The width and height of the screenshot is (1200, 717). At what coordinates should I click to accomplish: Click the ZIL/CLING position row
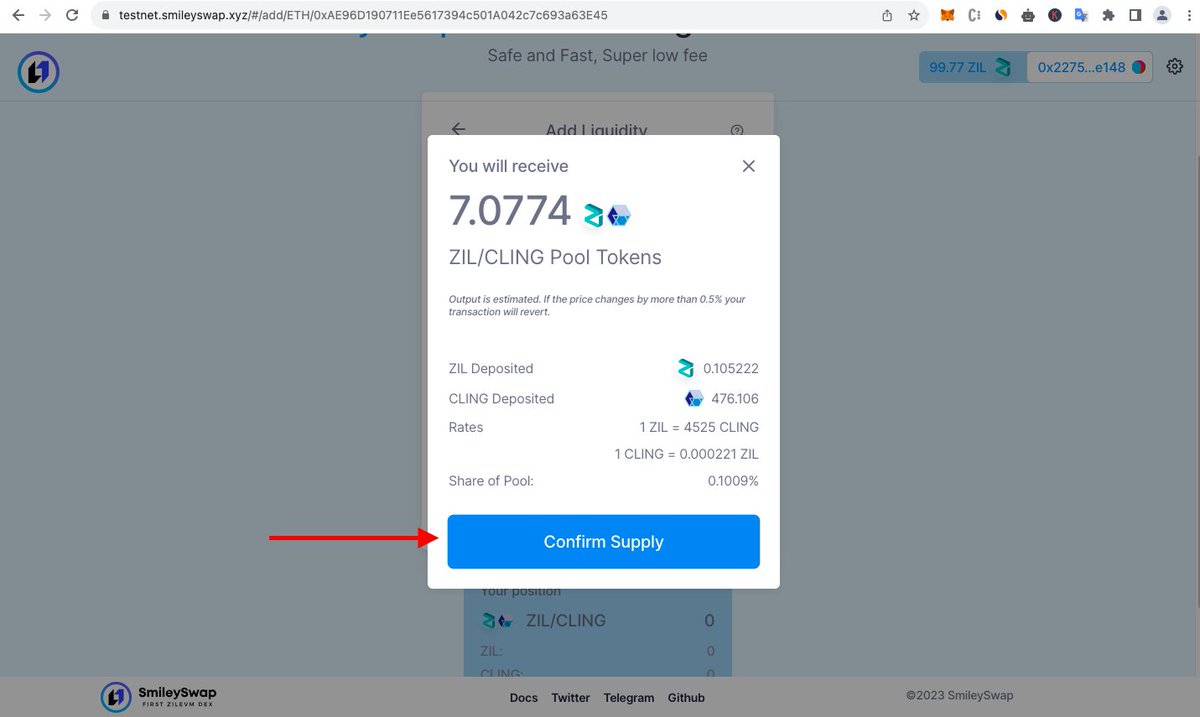pyautogui.click(x=598, y=620)
